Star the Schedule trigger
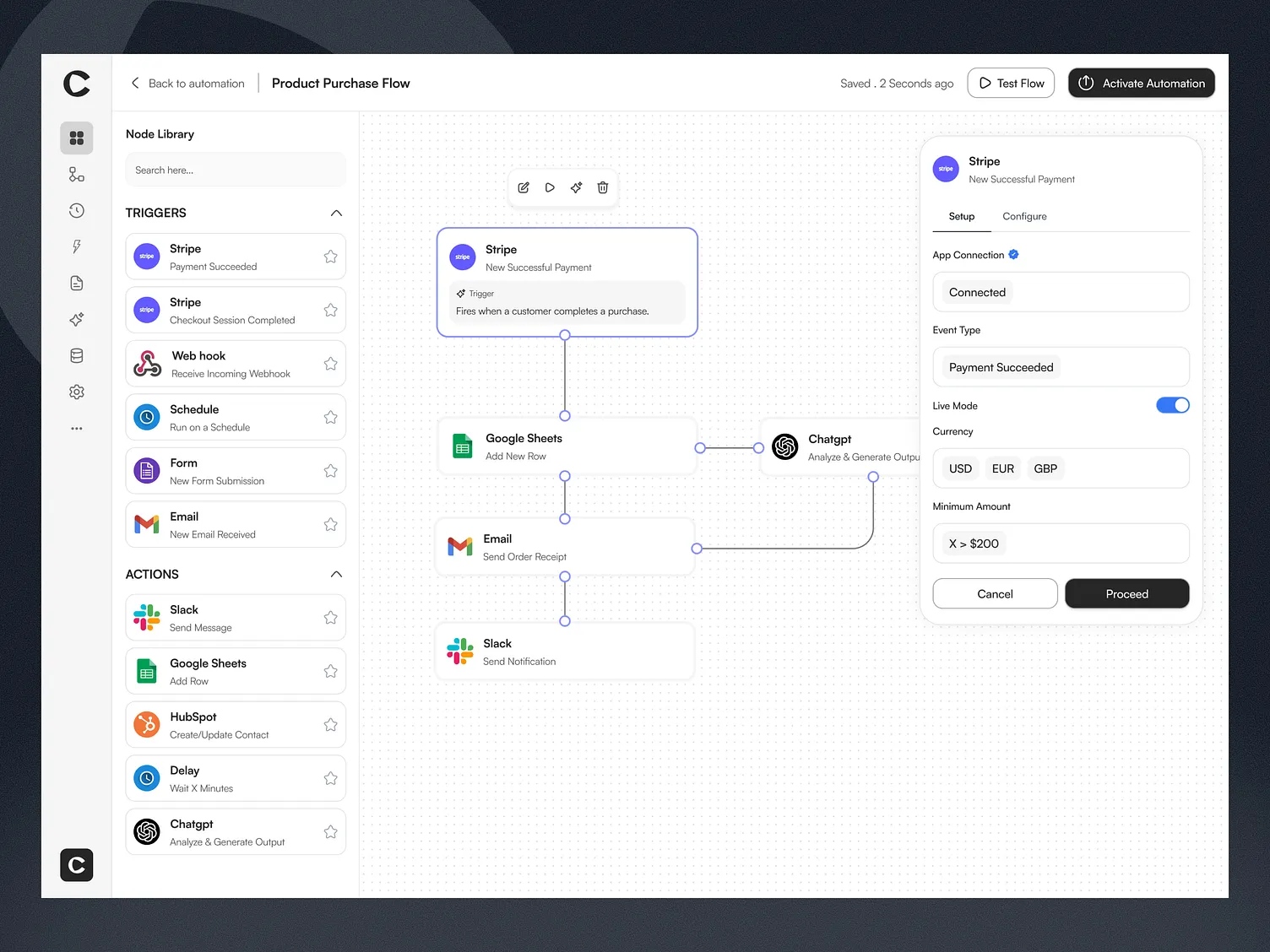The image size is (1270, 952). pyautogui.click(x=330, y=417)
